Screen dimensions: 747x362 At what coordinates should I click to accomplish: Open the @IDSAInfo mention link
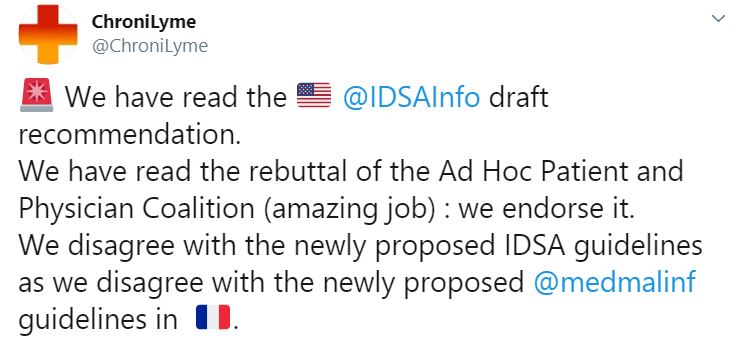(x=411, y=97)
